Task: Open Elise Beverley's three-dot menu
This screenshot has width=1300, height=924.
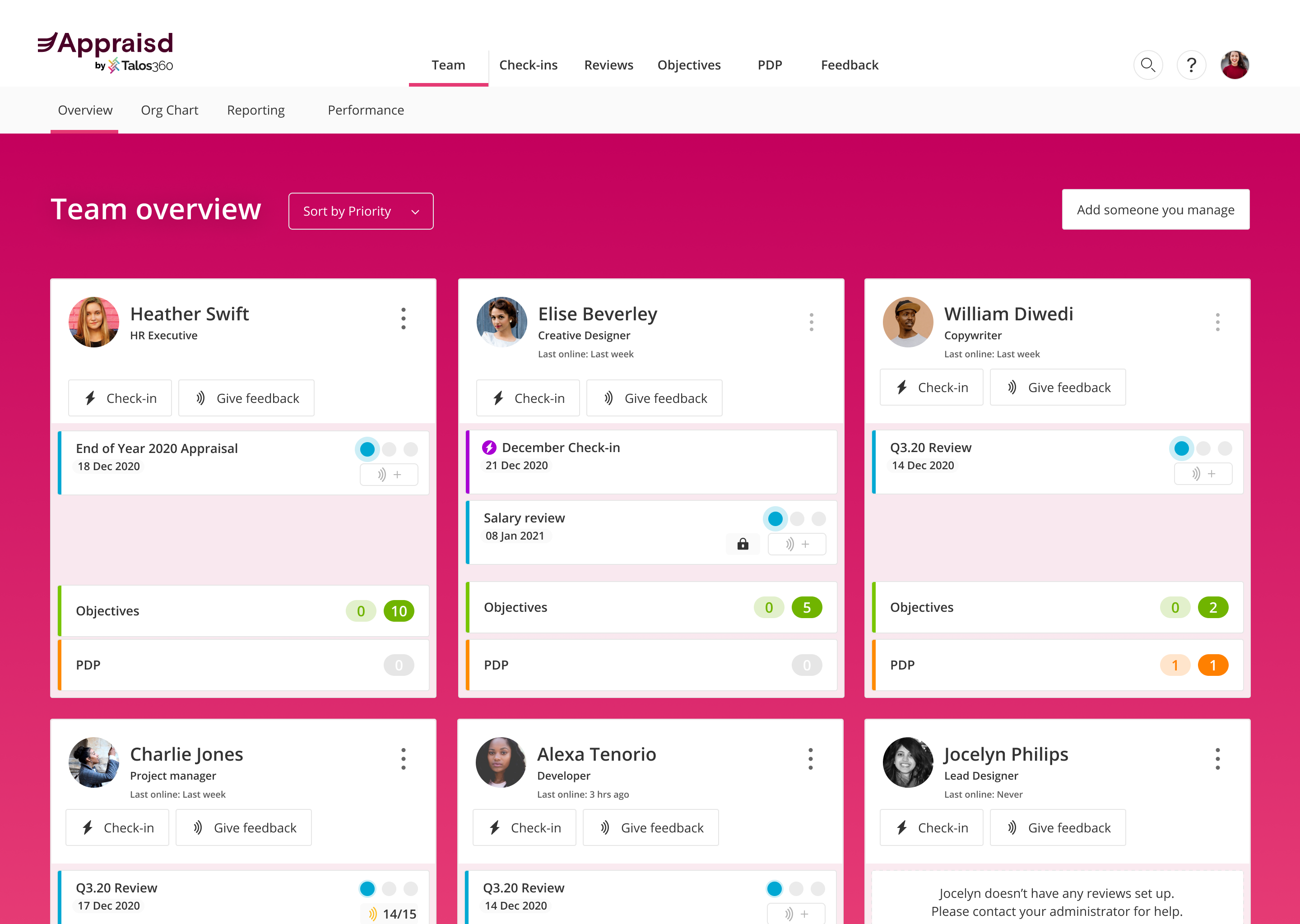Action: [811, 322]
